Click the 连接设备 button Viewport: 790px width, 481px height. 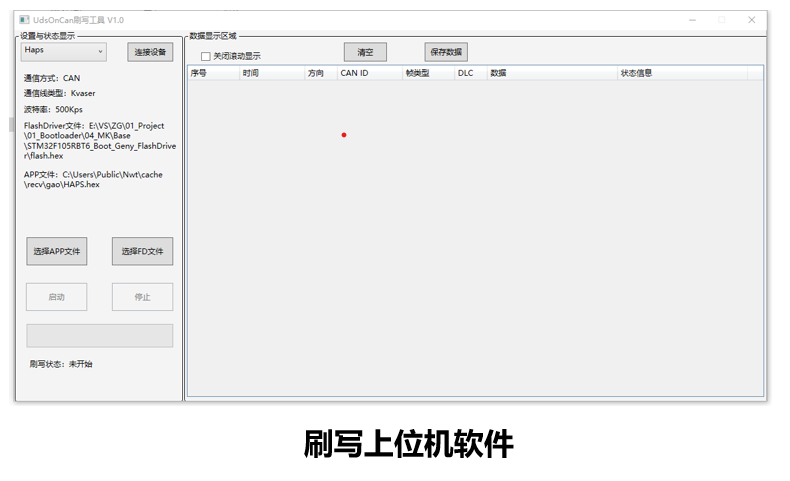[x=150, y=52]
